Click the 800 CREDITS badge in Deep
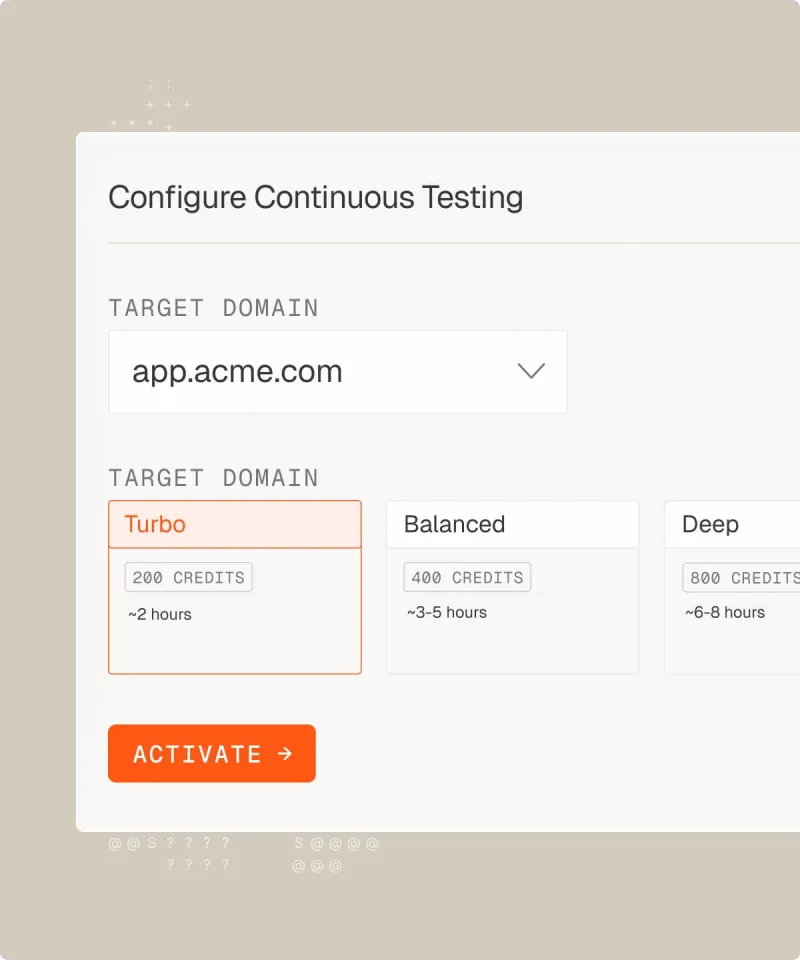This screenshot has width=800, height=960. coord(741,577)
